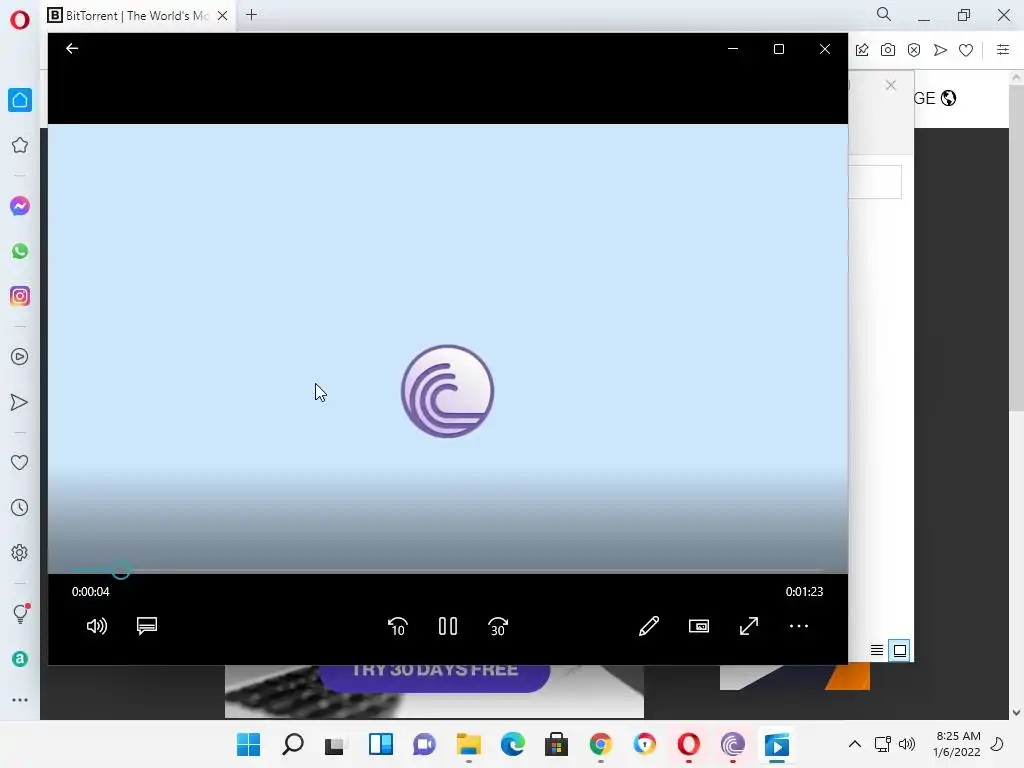Open the subtitles and captions menu
The image size is (1024, 768).
tap(147, 626)
